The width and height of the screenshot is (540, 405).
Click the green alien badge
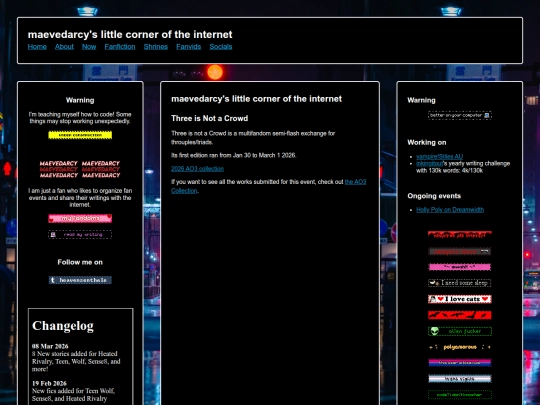pyautogui.click(x=460, y=331)
